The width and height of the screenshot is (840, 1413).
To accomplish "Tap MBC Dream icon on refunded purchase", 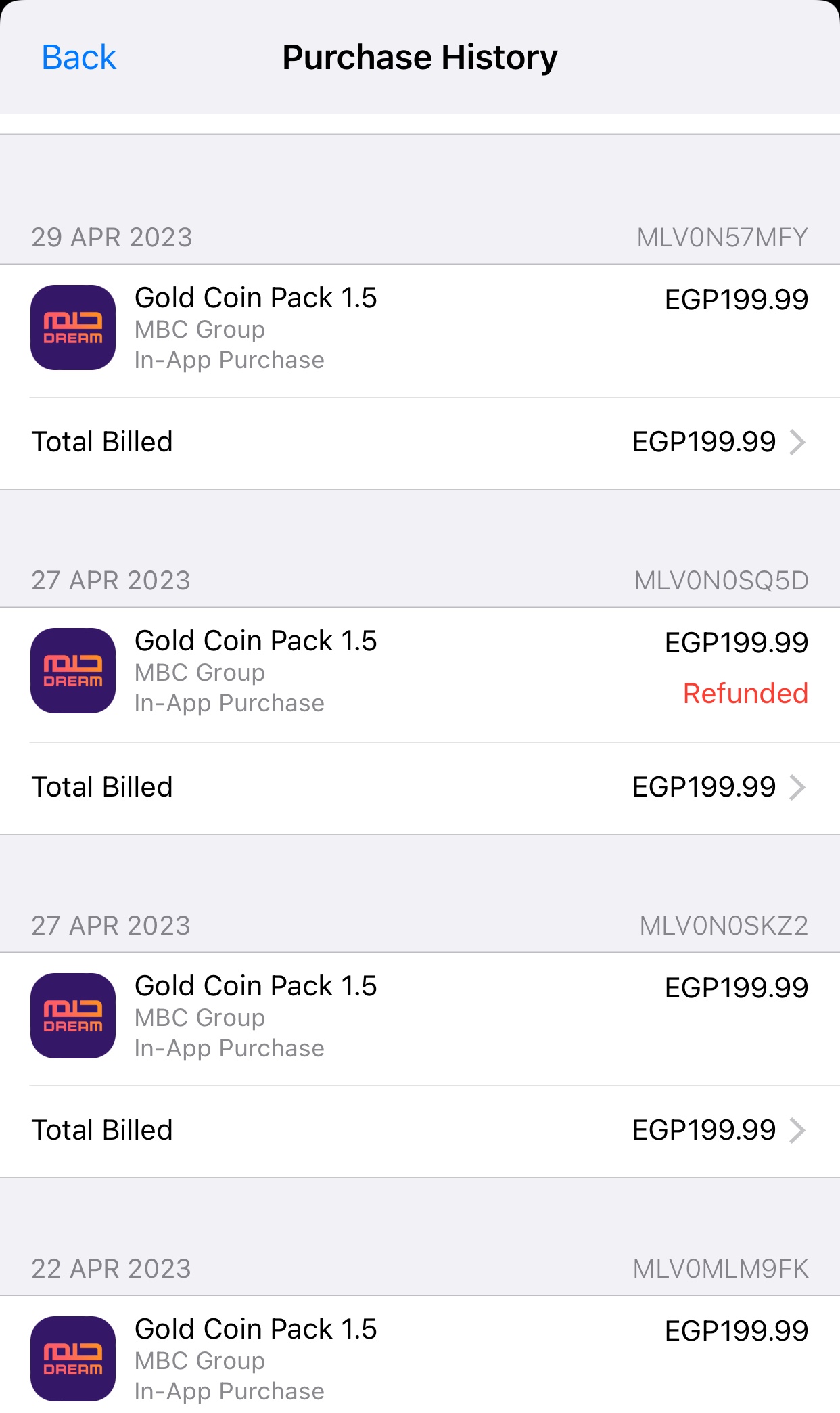I will 73,671.
